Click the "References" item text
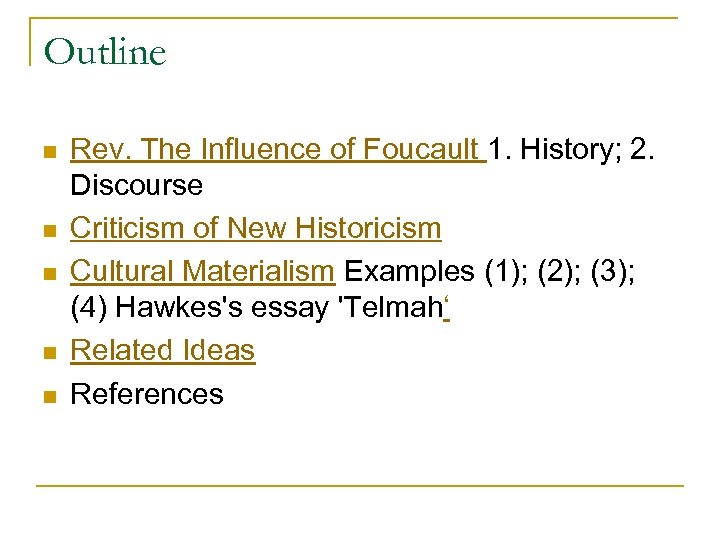The image size is (720, 540). point(147,394)
